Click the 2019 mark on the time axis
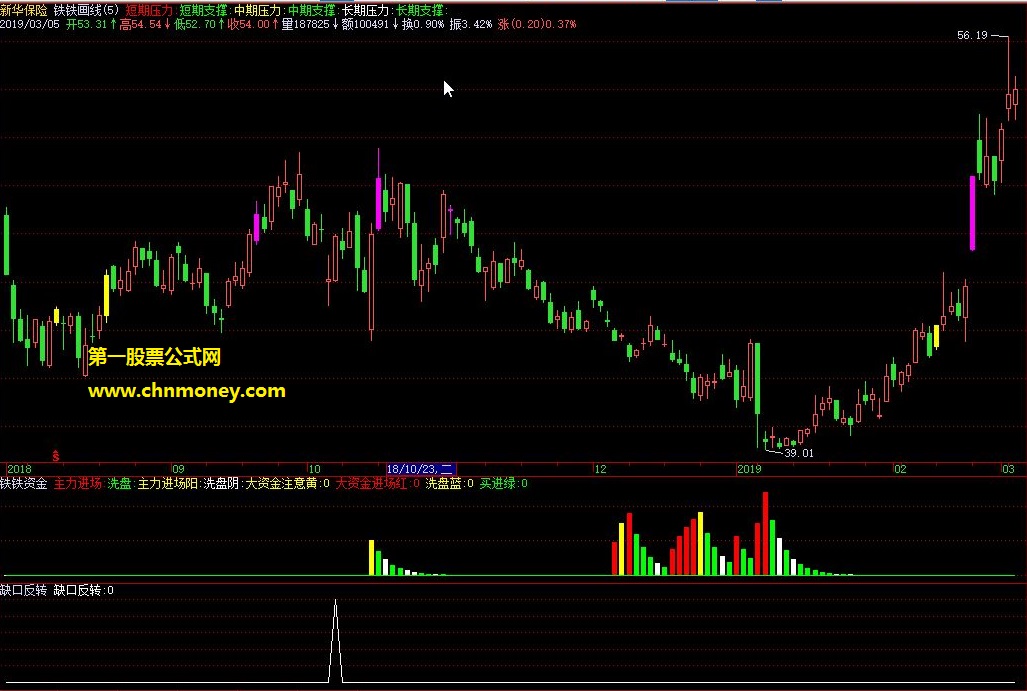Viewport: 1027px width, 691px height. [749, 469]
